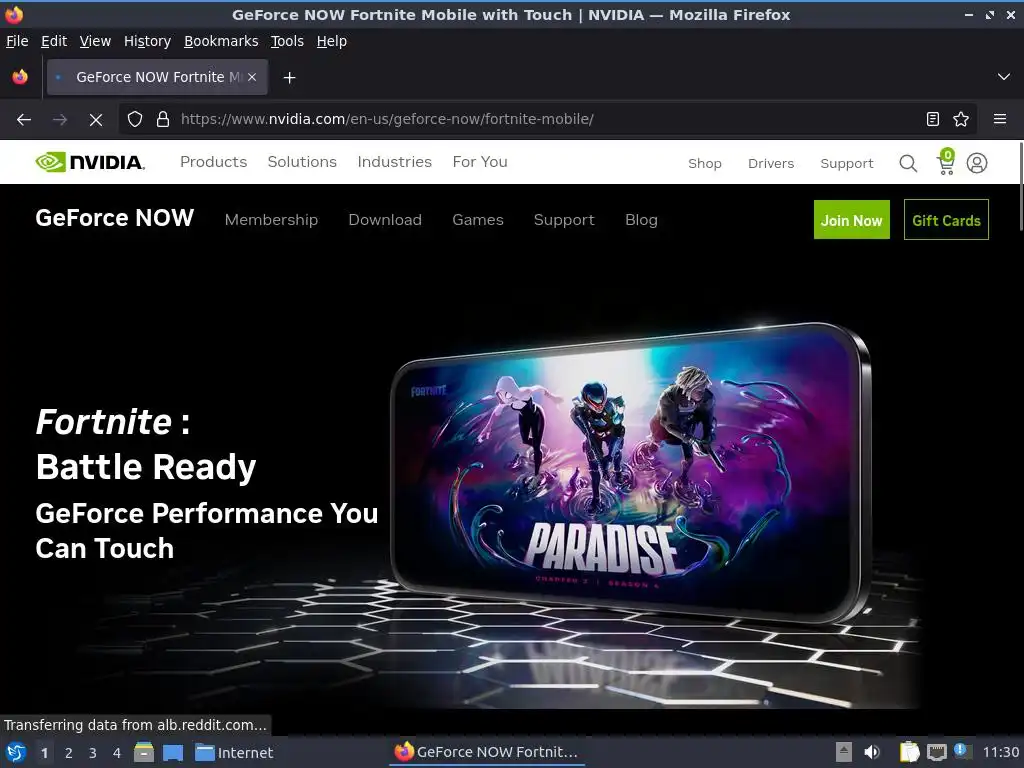This screenshot has height=768, width=1024.
Task: Click the green Join Now button
Action: click(852, 219)
